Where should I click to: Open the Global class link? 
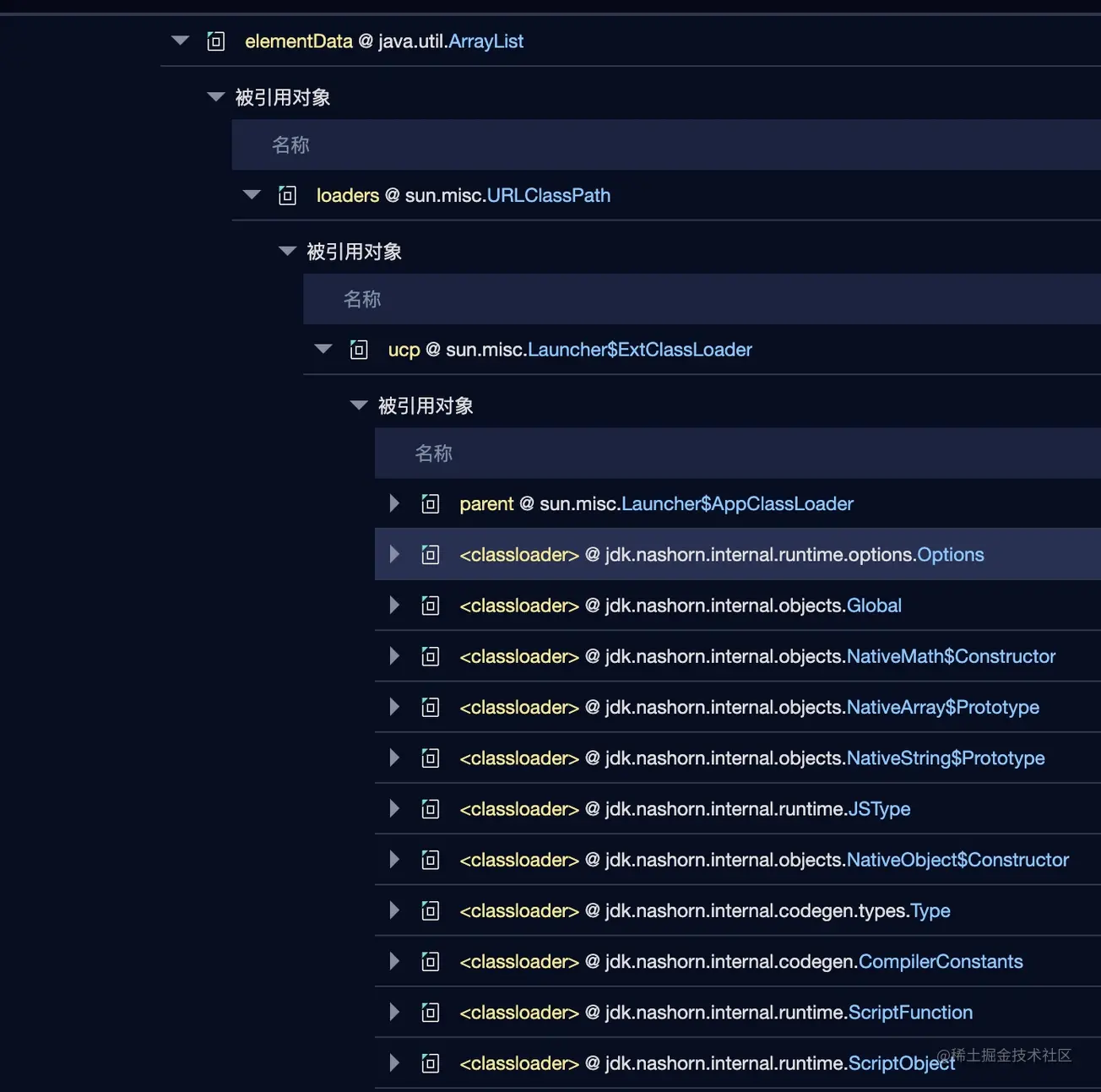pyautogui.click(x=875, y=606)
